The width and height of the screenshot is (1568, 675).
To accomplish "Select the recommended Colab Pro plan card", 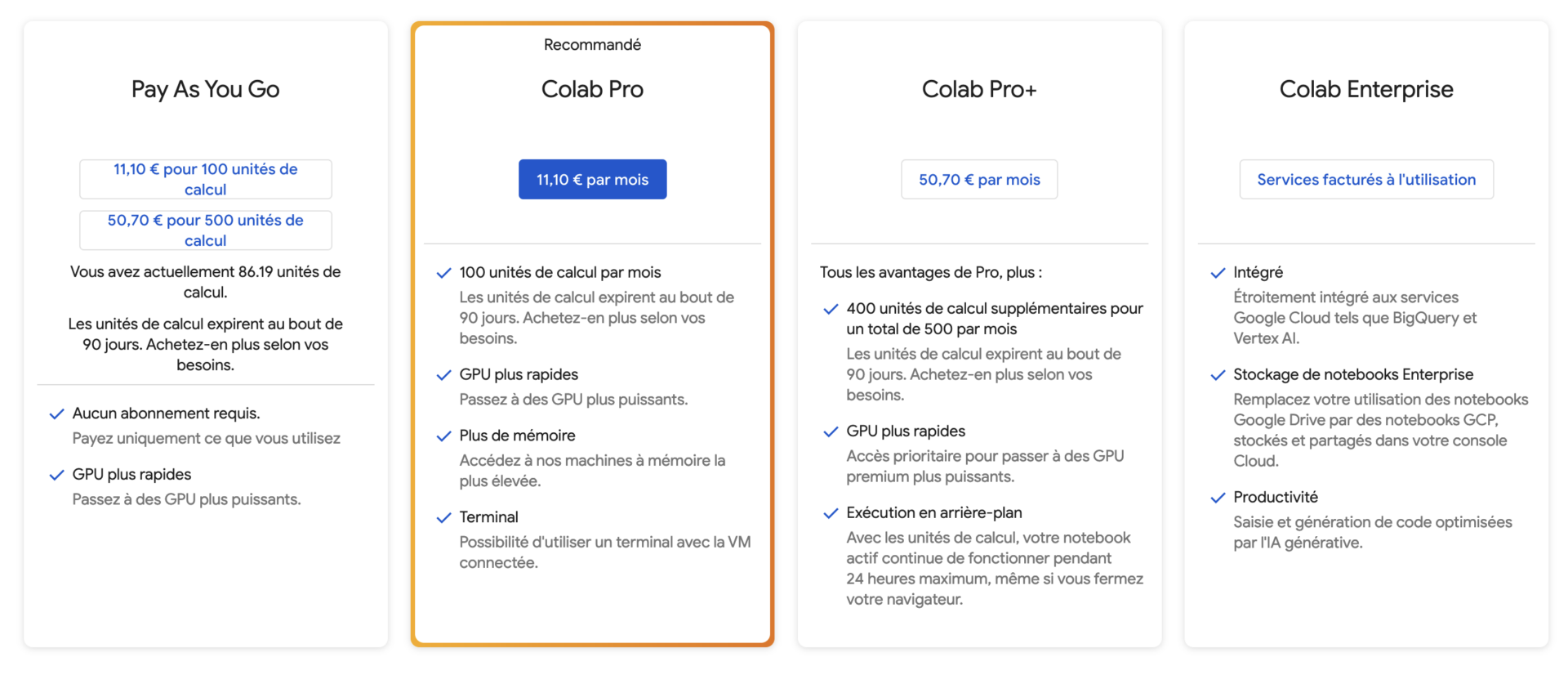I will 592,89.
